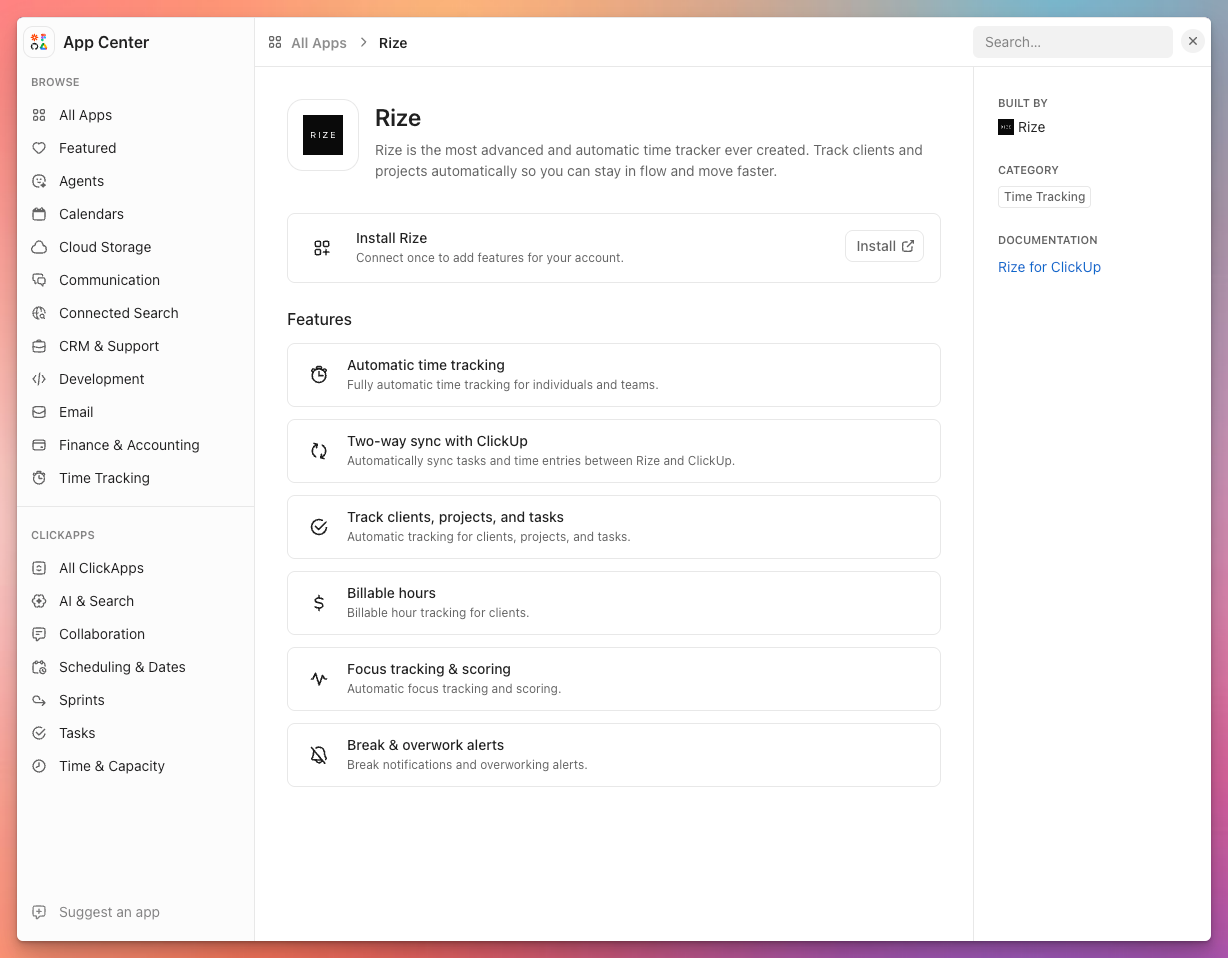Click the Tasks checkmark icon in sidebar
The image size is (1228, 958).
pos(39,733)
